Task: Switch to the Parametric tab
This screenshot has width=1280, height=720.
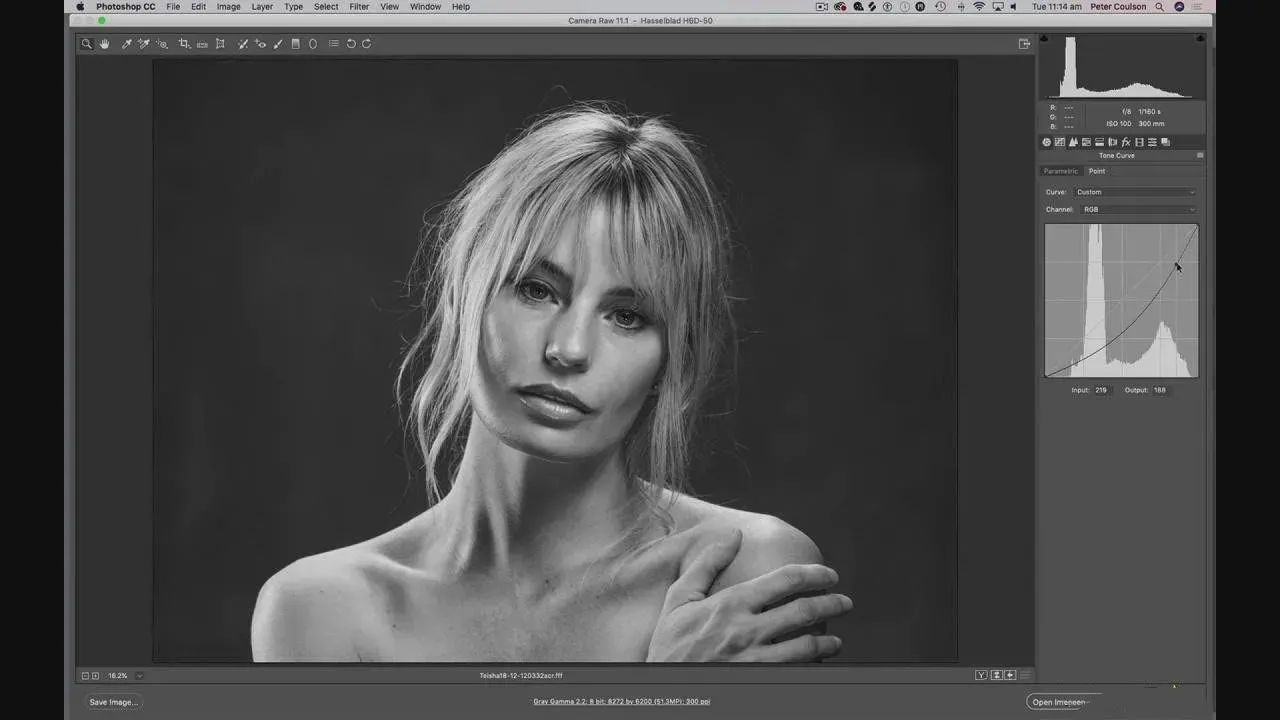Action: [1061, 171]
